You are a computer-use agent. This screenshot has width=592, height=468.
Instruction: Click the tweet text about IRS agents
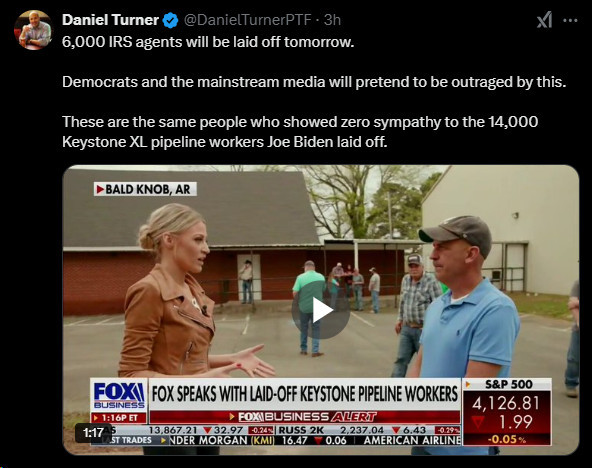pos(208,42)
